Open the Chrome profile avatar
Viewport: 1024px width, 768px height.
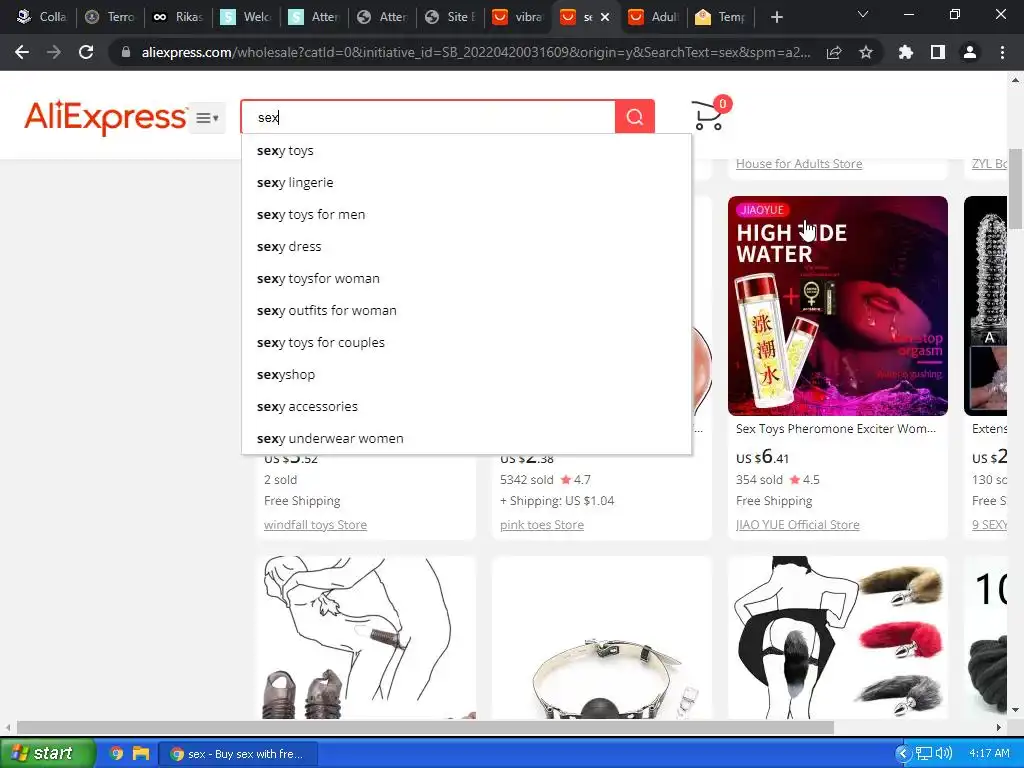[970, 52]
